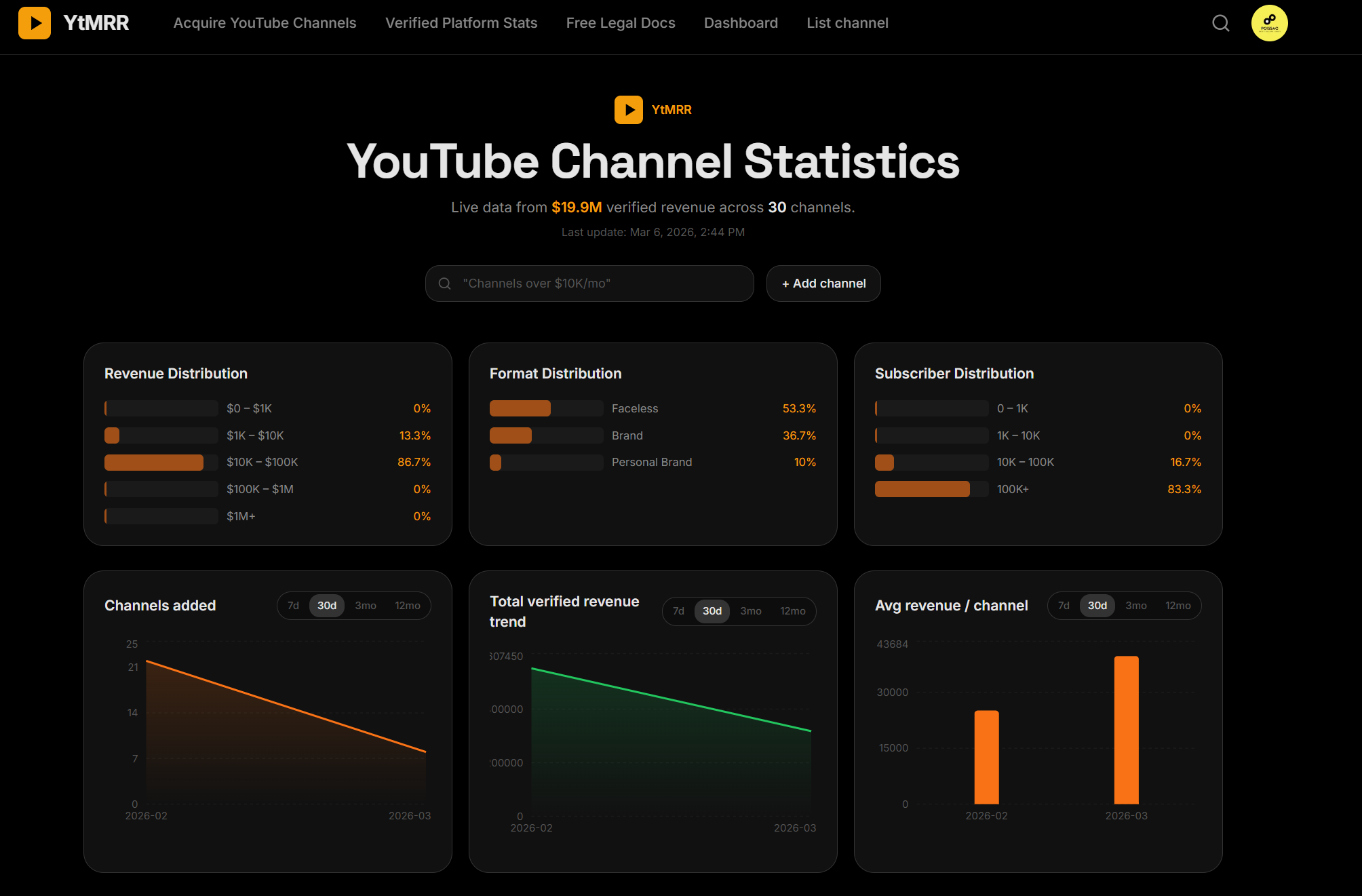
Task: Click the magnifier icon inside the search bar
Action: tap(445, 283)
